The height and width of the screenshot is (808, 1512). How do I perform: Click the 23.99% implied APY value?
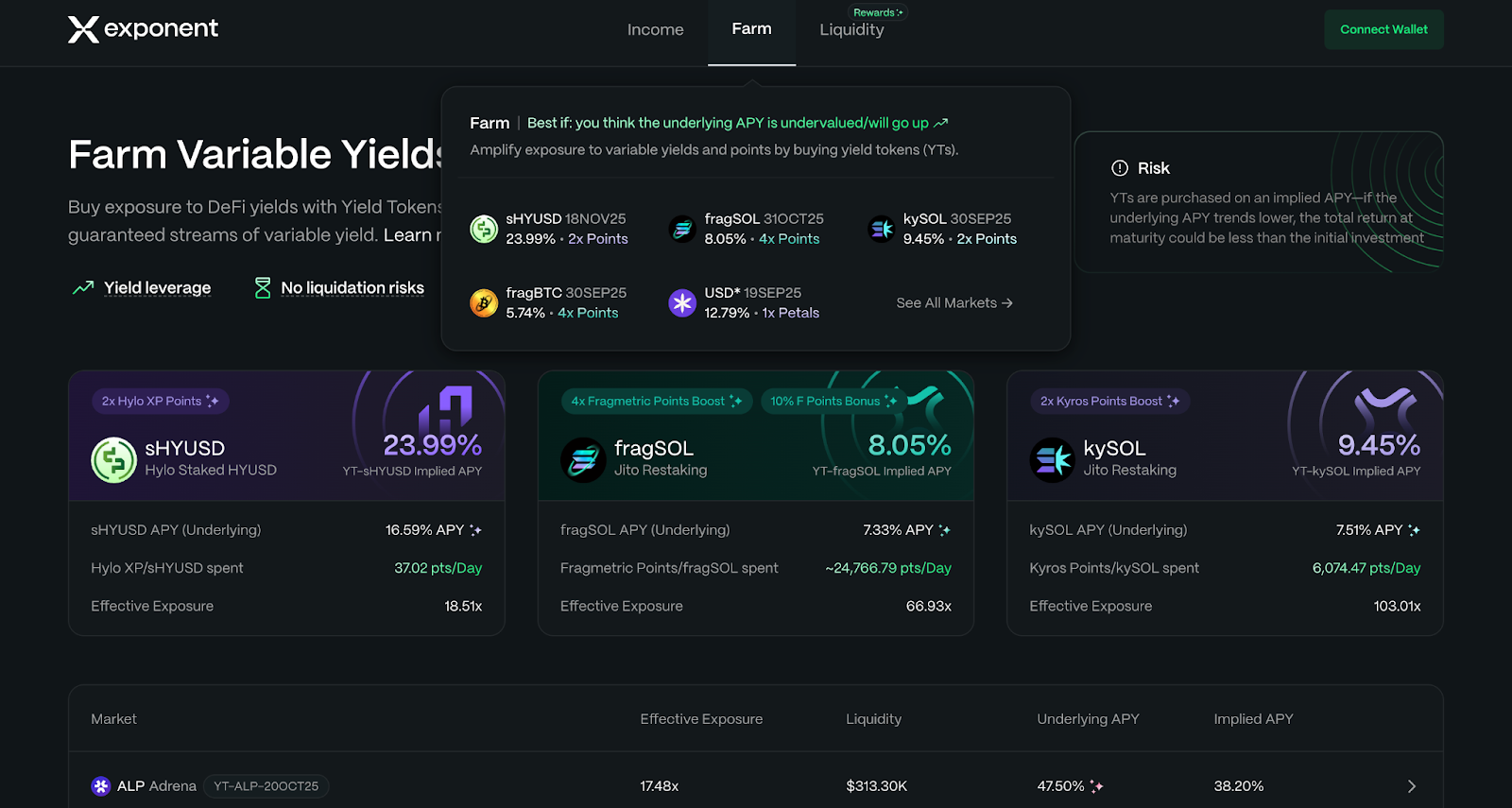pos(432,444)
